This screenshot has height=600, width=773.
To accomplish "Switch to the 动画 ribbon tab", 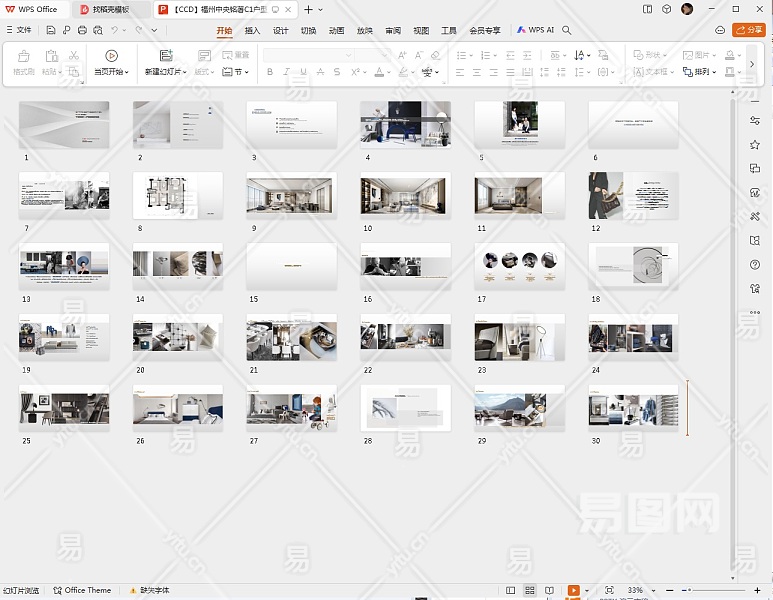I will (336, 31).
